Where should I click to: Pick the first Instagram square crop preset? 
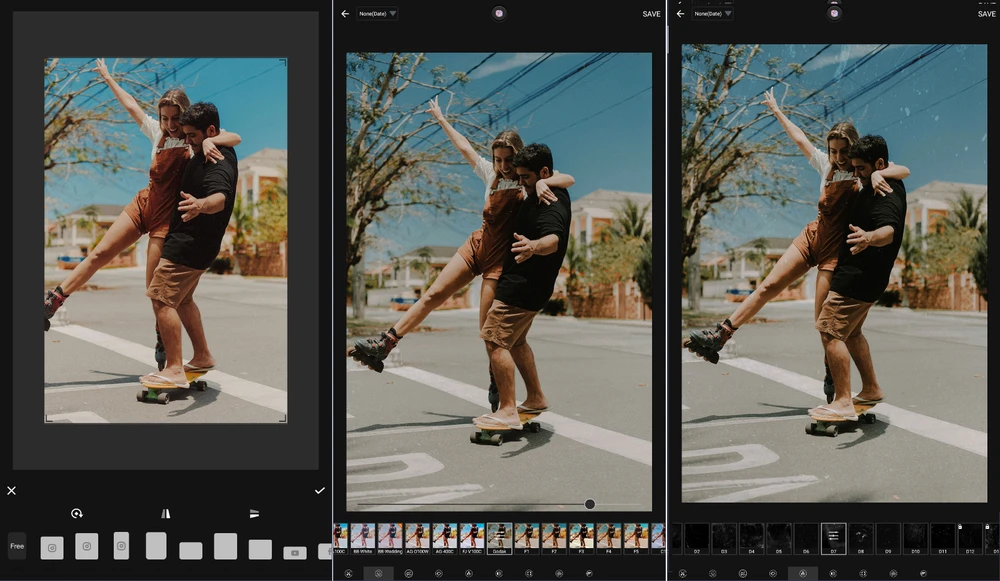click(x=52, y=547)
